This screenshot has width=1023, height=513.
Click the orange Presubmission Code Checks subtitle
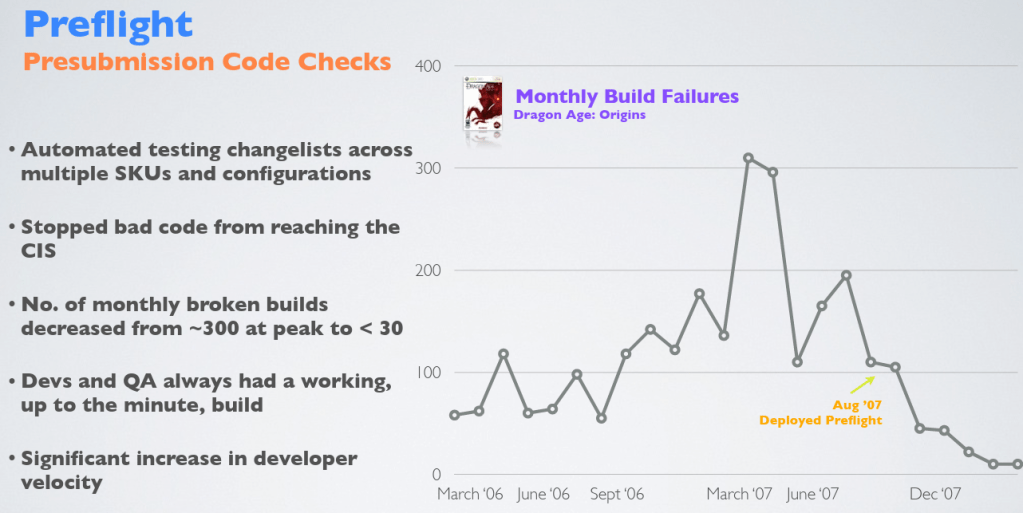(x=206, y=62)
